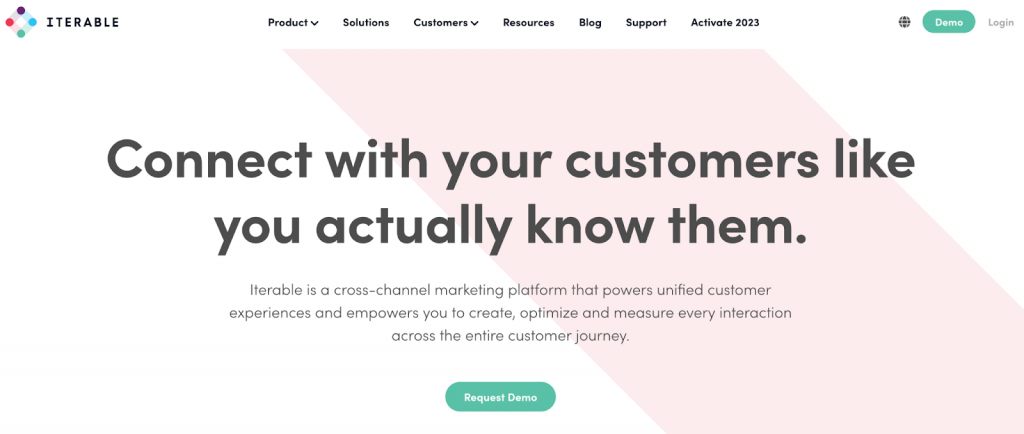Click the globe language selector icon
The image size is (1024, 434).
[x=904, y=22]
